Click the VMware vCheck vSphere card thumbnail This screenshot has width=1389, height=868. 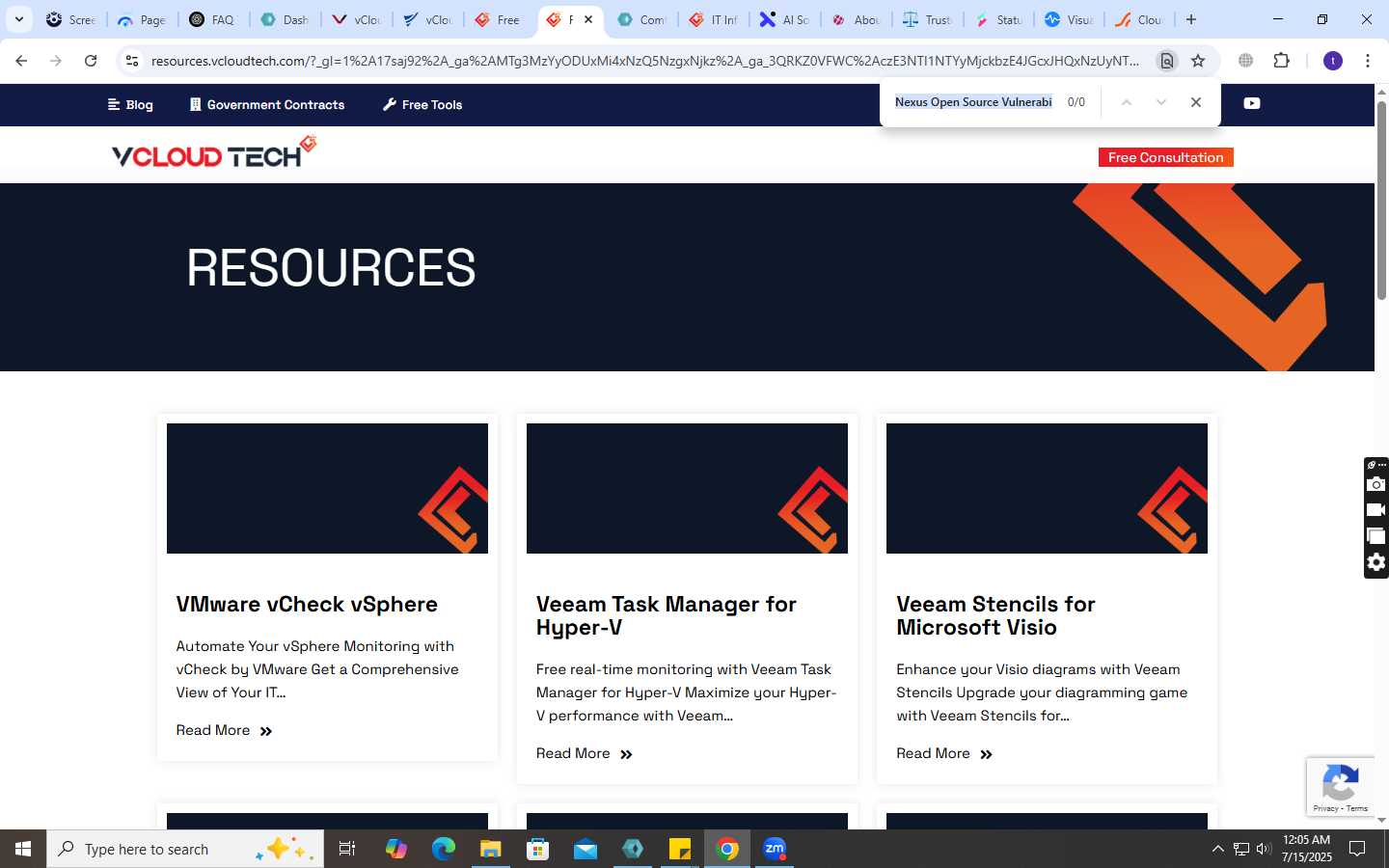(x=327, y=488)
